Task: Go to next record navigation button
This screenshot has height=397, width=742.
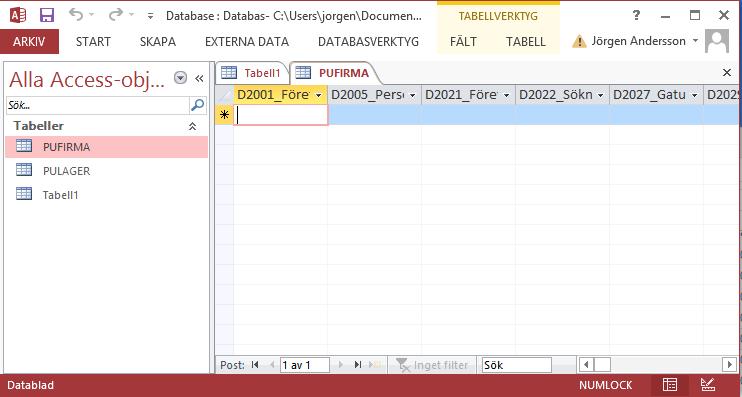Action: click(340, 365)
